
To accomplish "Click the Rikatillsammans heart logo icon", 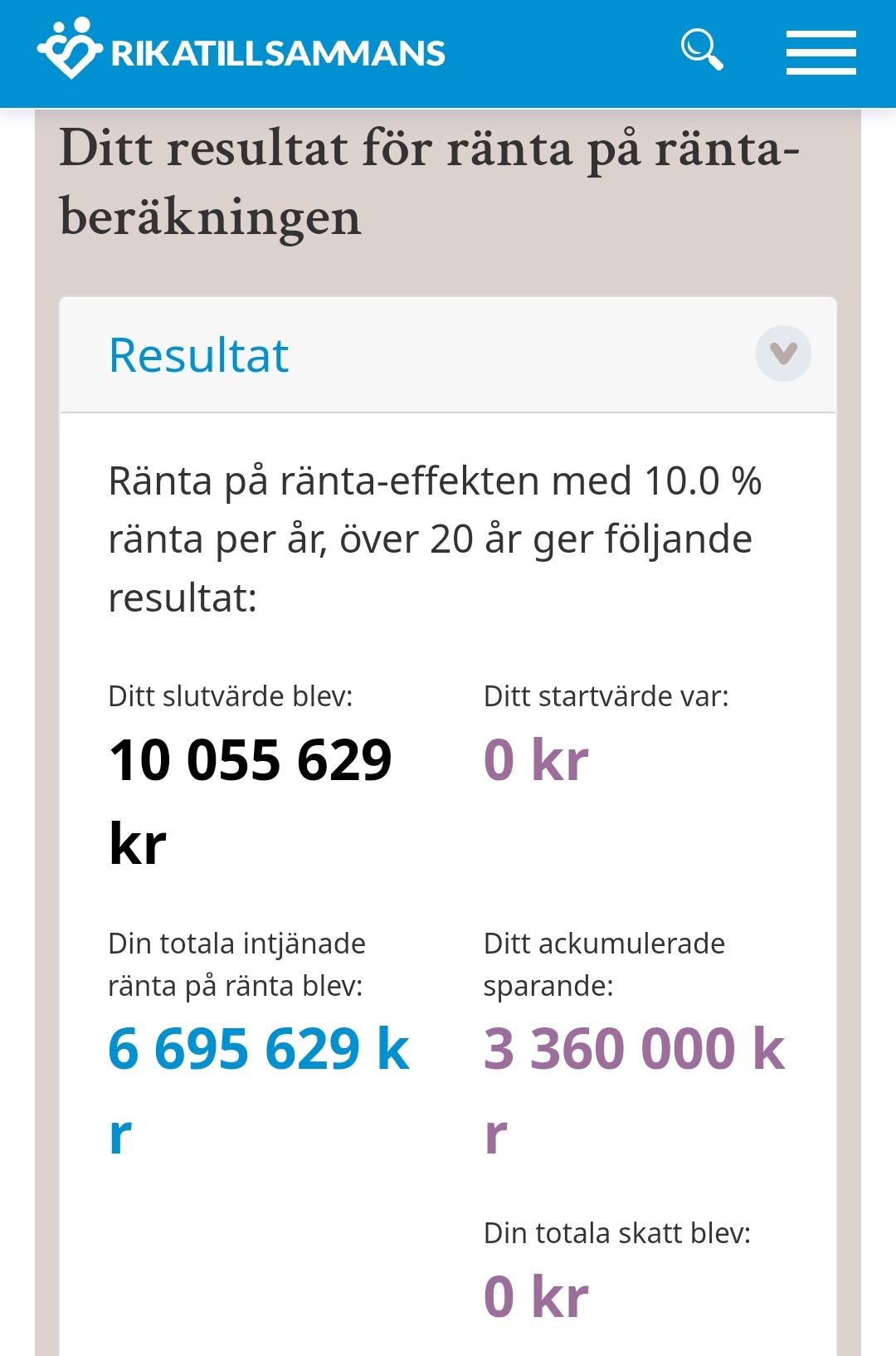I will point(69,49).
